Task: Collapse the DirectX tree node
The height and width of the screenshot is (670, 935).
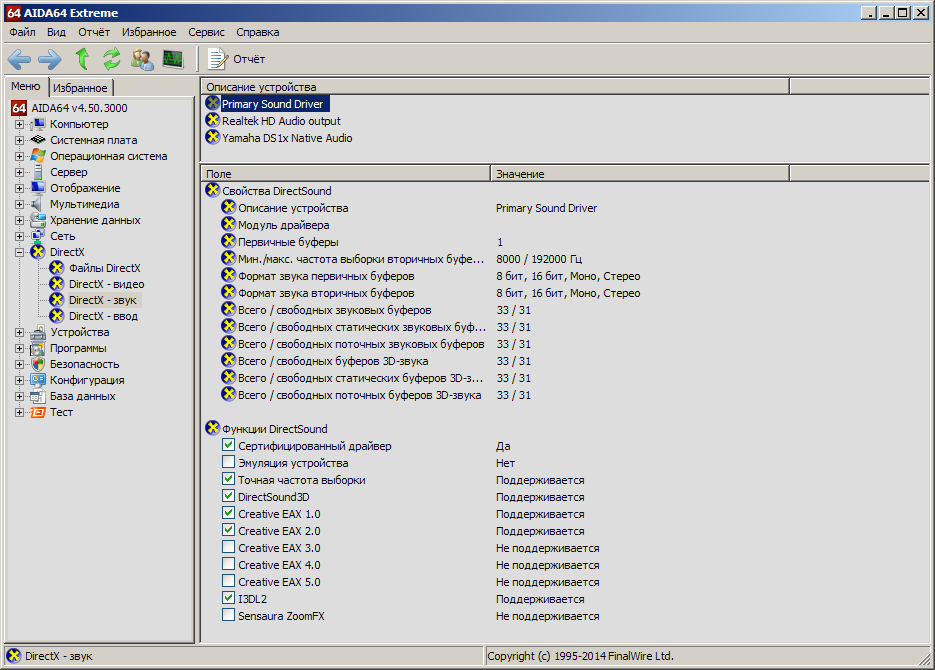Action: (20, 253)
